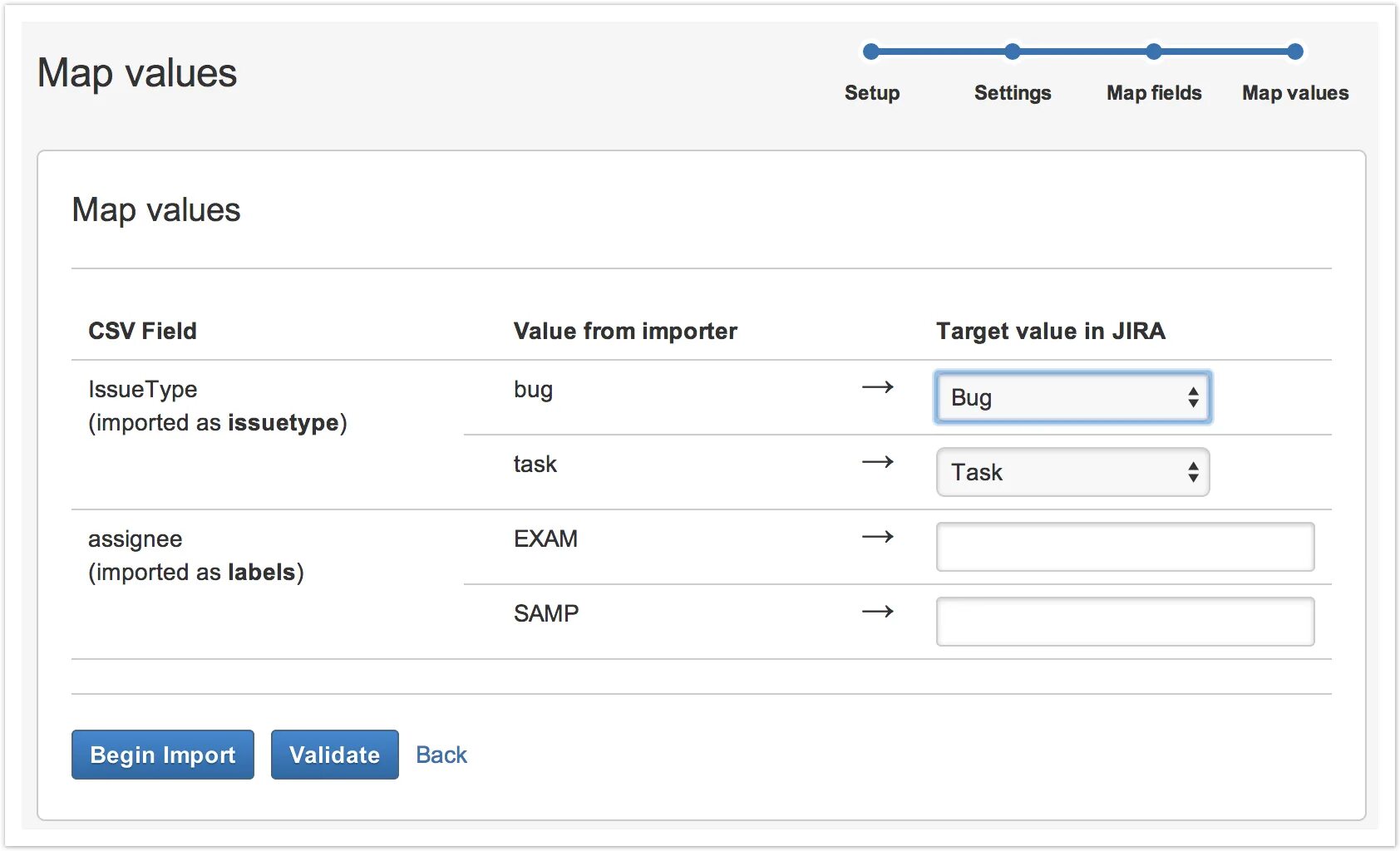Click the progress tracker line between Settings and Map fields
The width and height of the screenshot is (1400, 851).
point(1082,52)
